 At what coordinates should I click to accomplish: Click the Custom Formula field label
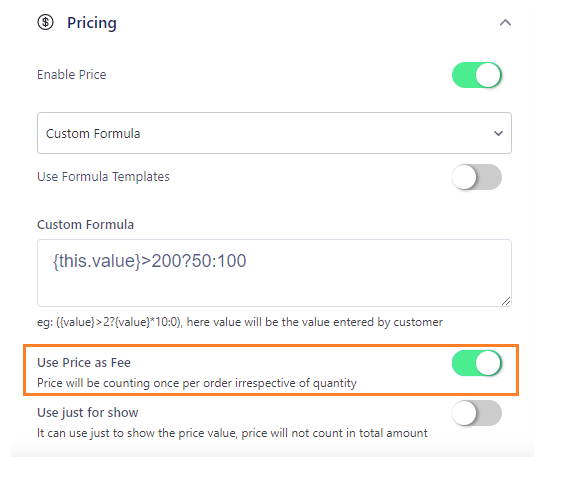85,225
